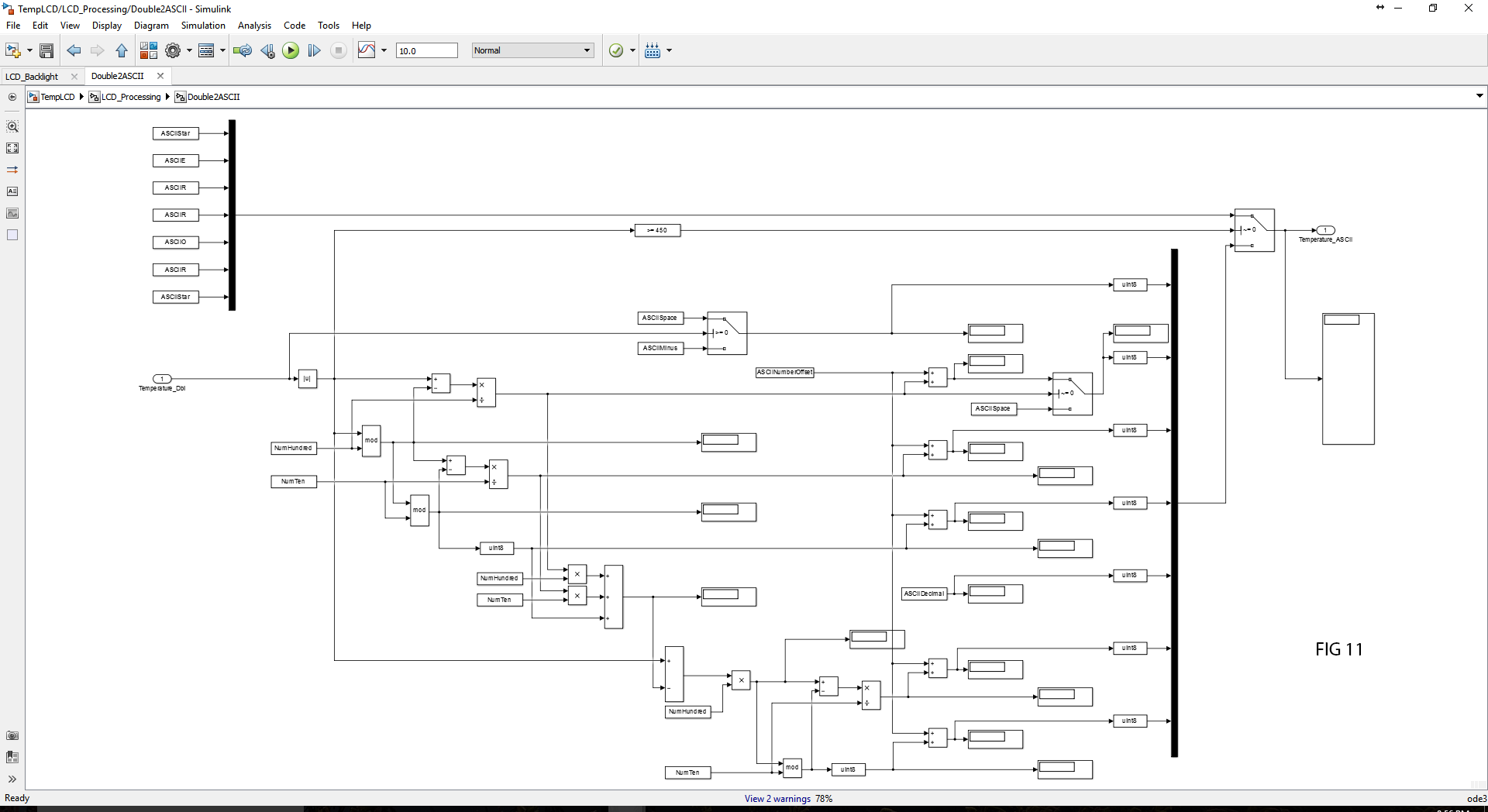Navigate to TempLCD in the breadcrumb
Screen dimensions: 1488x812
57,96
